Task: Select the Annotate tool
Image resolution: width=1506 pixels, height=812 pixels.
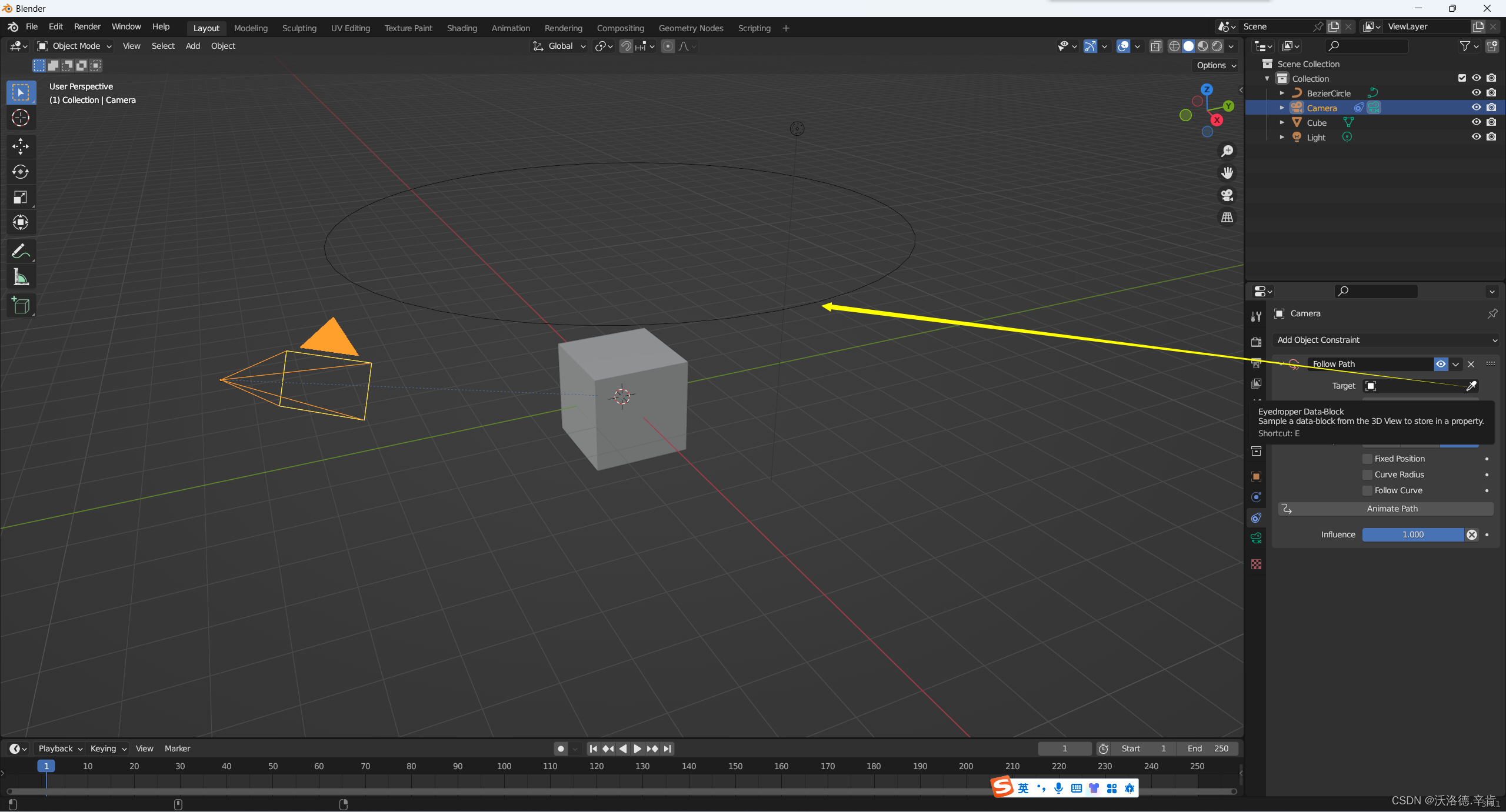Action: click(x=21, y=252)
